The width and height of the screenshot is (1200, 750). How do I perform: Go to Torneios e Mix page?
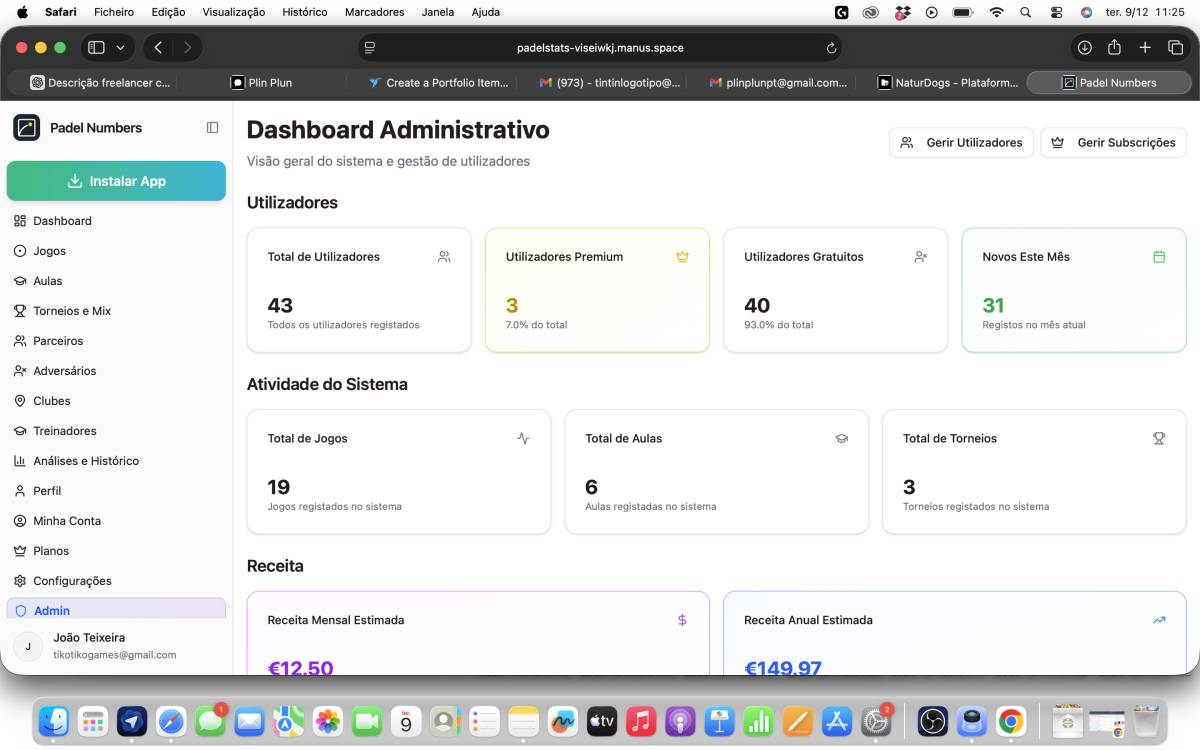pyautogui.click(x=116, y=311)
